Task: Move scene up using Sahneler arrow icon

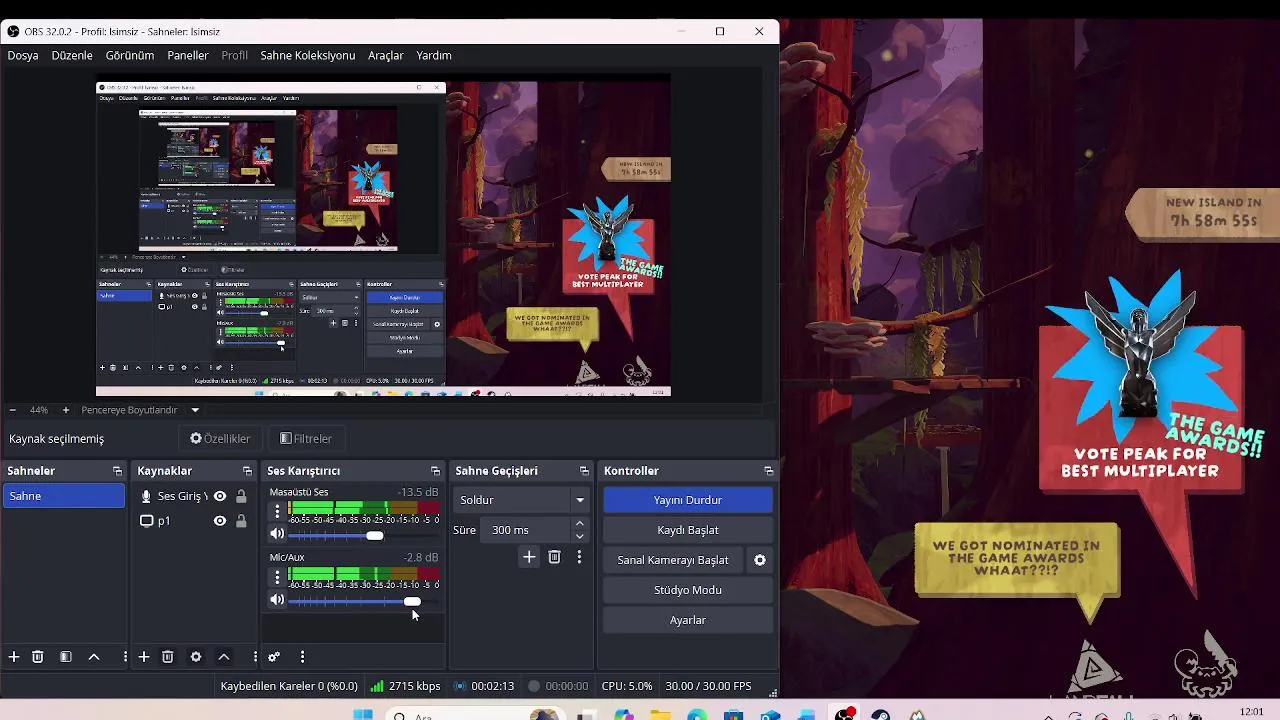Action: coord(94,657)
